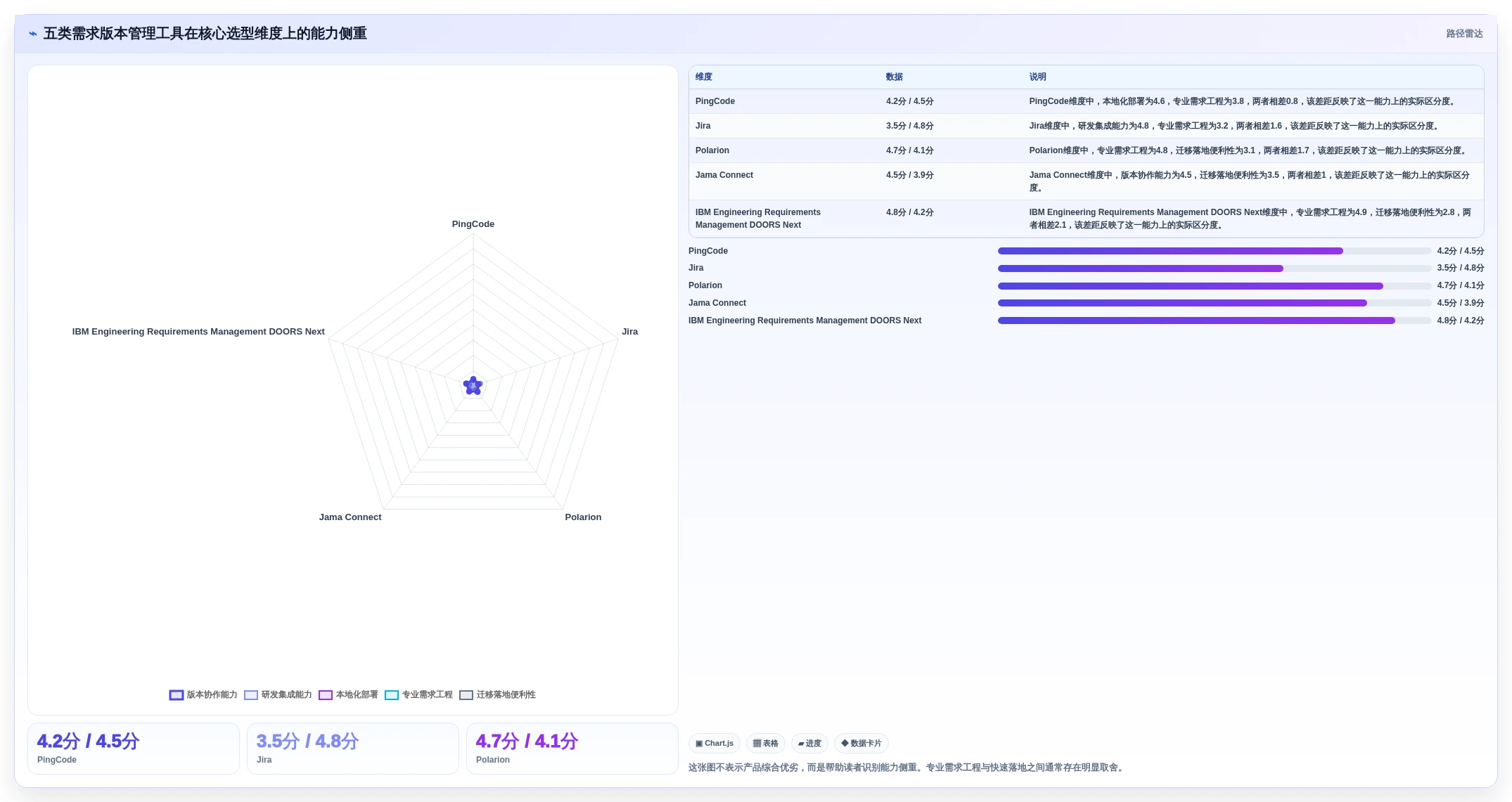Click the Polarion label in progress list
The width and height of the screenshot is (1512, 802).
(705, 285)
